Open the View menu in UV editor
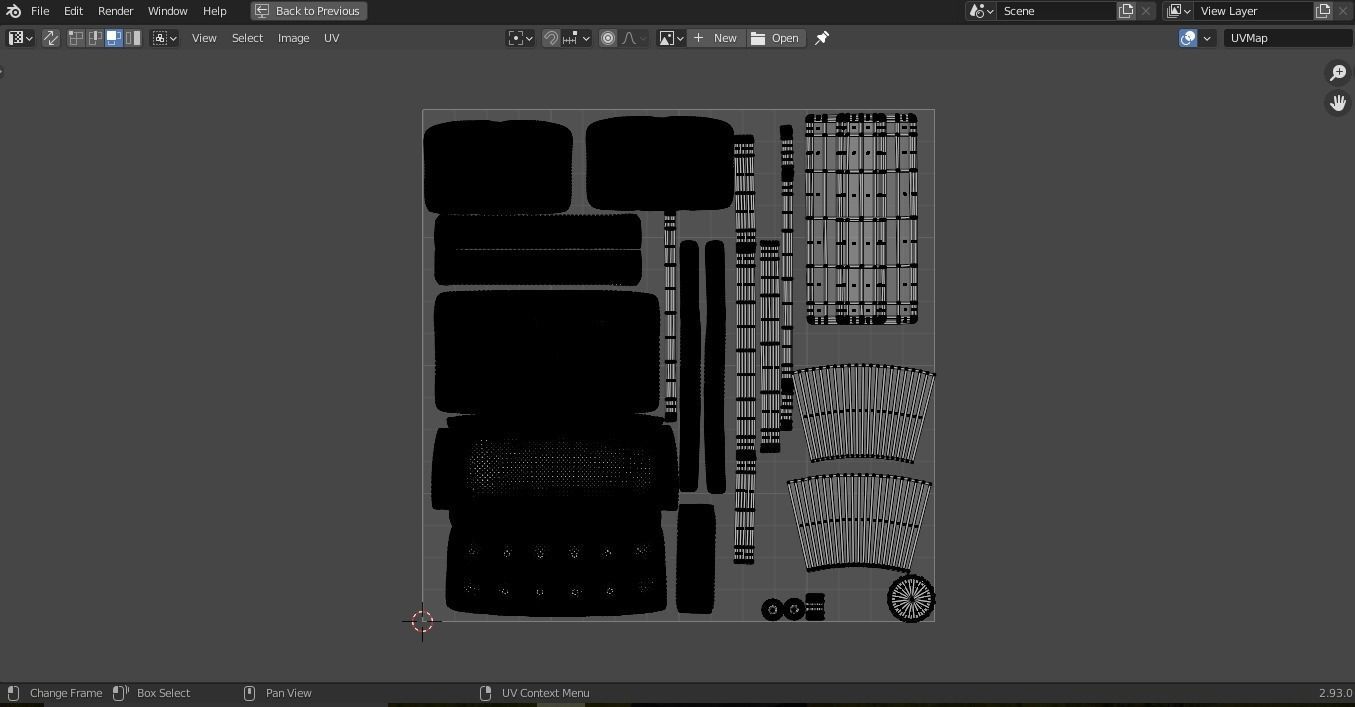The width and height of the screenshot is (1355, 707). click(204, 38)
